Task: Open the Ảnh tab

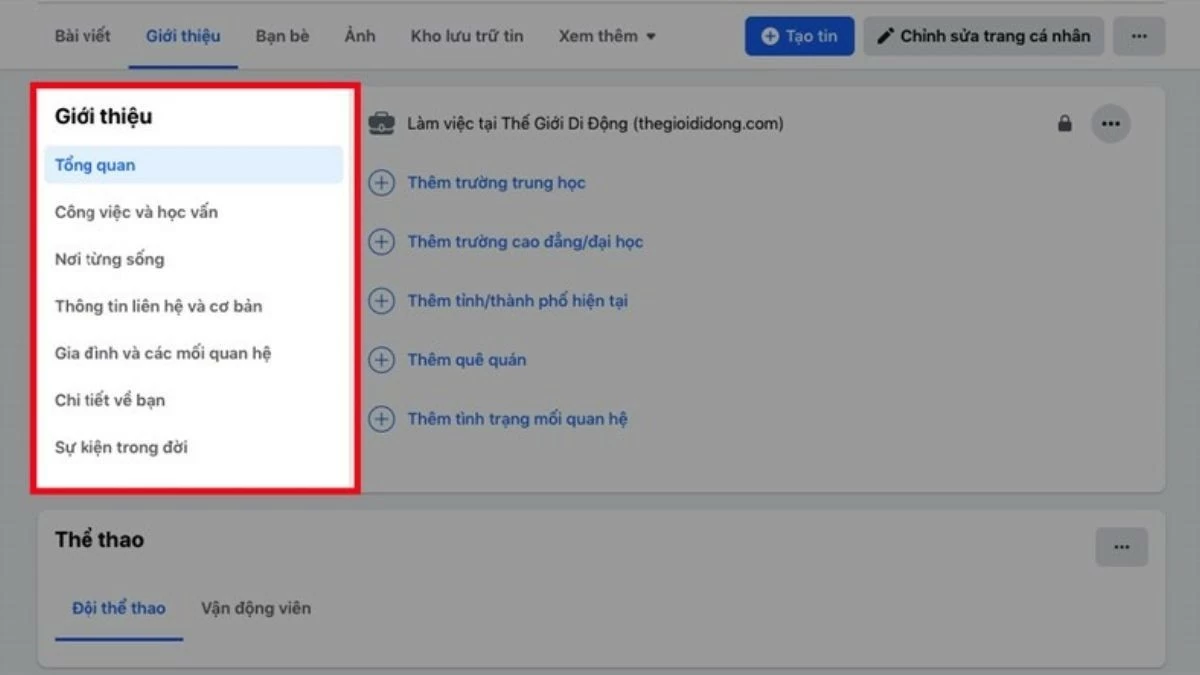Action: tap(359, 35)
